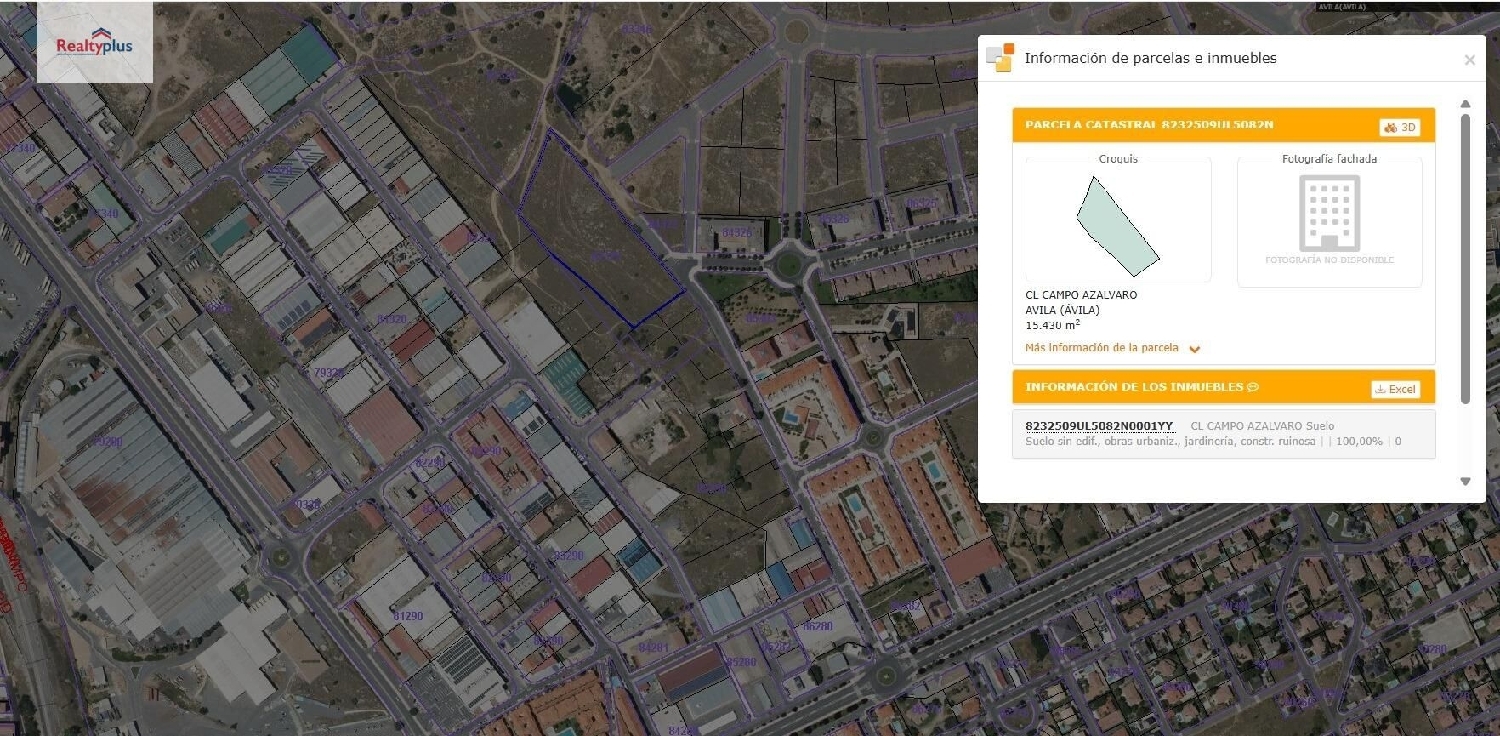Close the parcel information panel
This screenshot has height=736, width=1500.
click(x=1469, y=60)
